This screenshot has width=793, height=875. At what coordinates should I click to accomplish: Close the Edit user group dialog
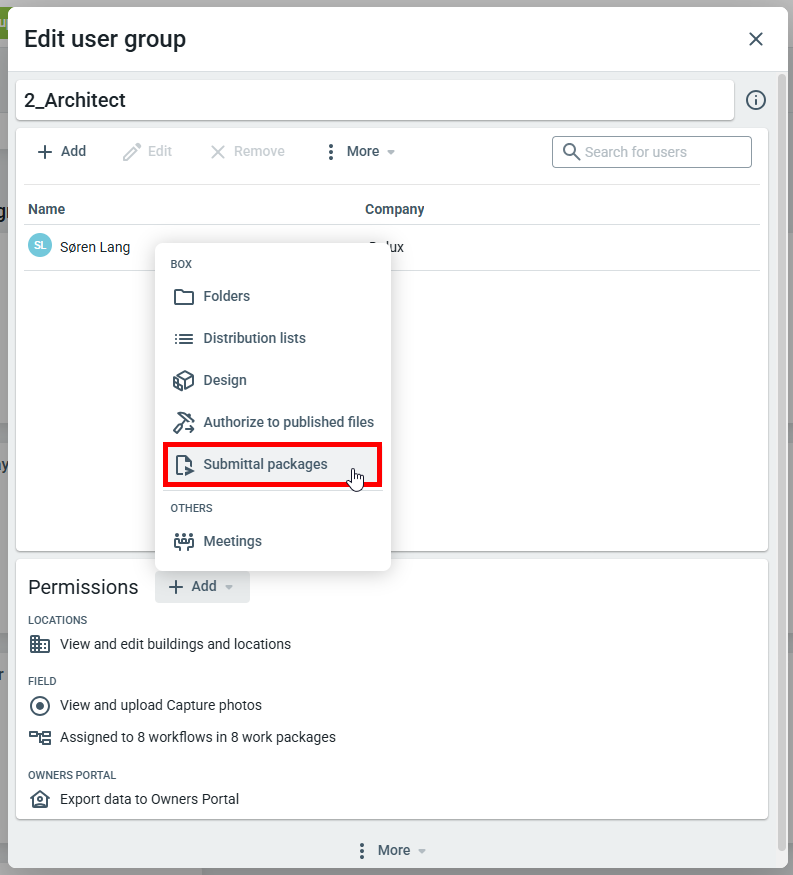pos(756,39)
